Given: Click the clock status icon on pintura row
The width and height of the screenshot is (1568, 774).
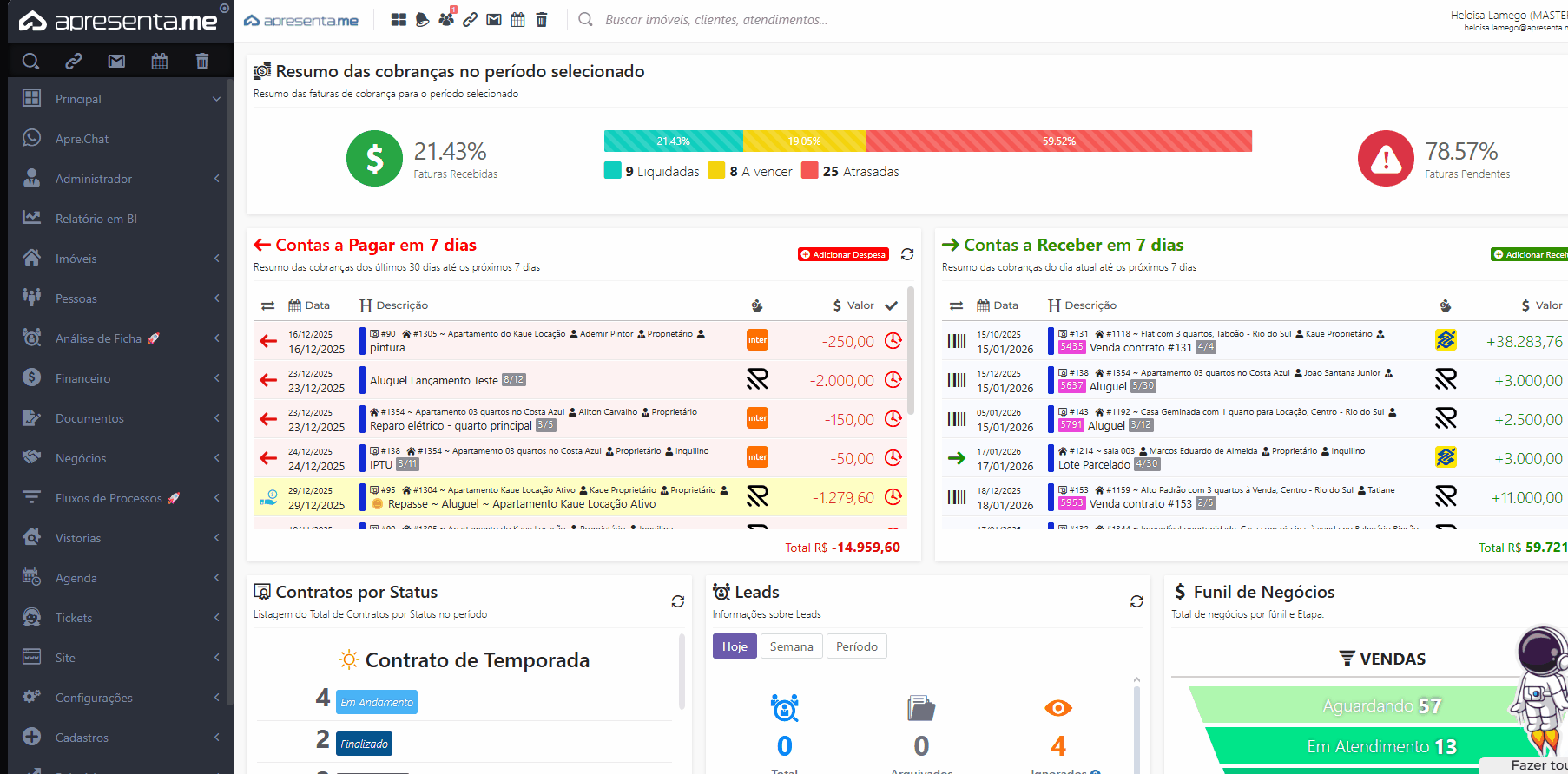Looking at the screenshot, I should (893, 341).
